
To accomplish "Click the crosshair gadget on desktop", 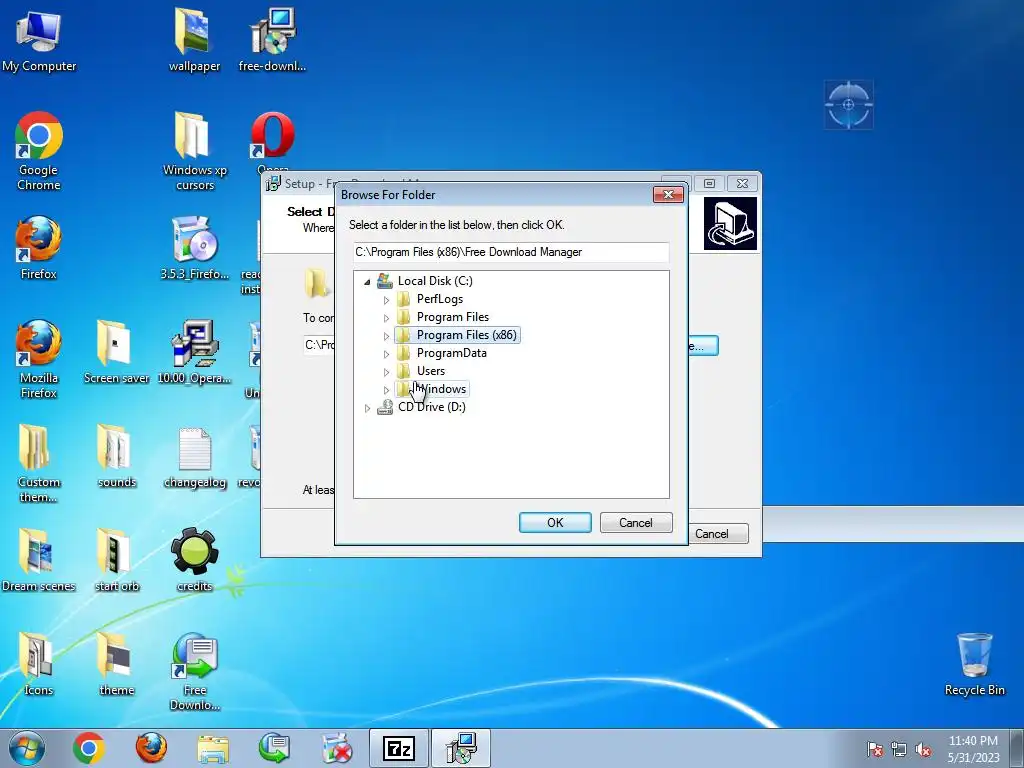I will (848, 104).
